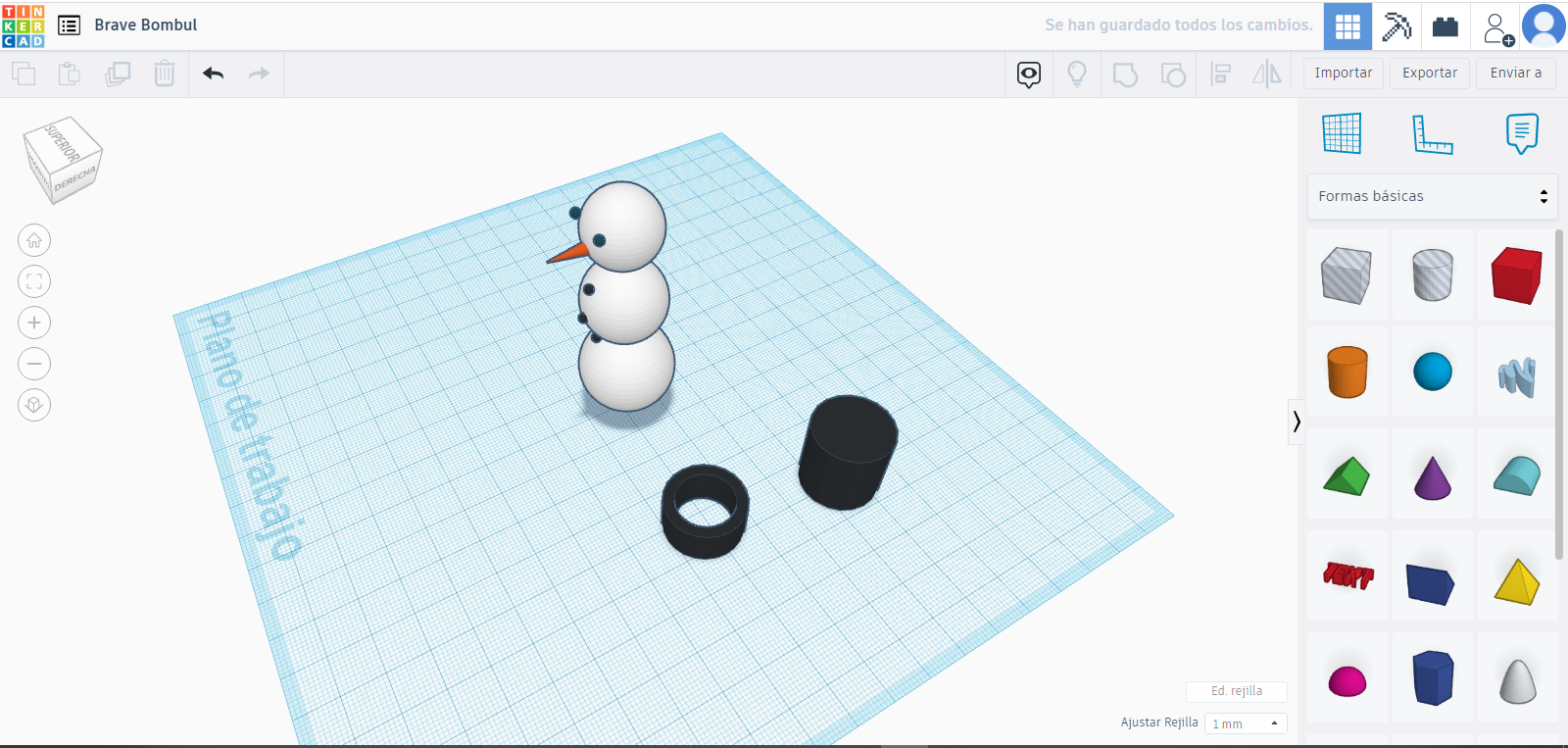Viewport: 1568px width, 748px height.
Task: Switch to Blocks pickaxe mode
Action: click(x=1396, y=26)
